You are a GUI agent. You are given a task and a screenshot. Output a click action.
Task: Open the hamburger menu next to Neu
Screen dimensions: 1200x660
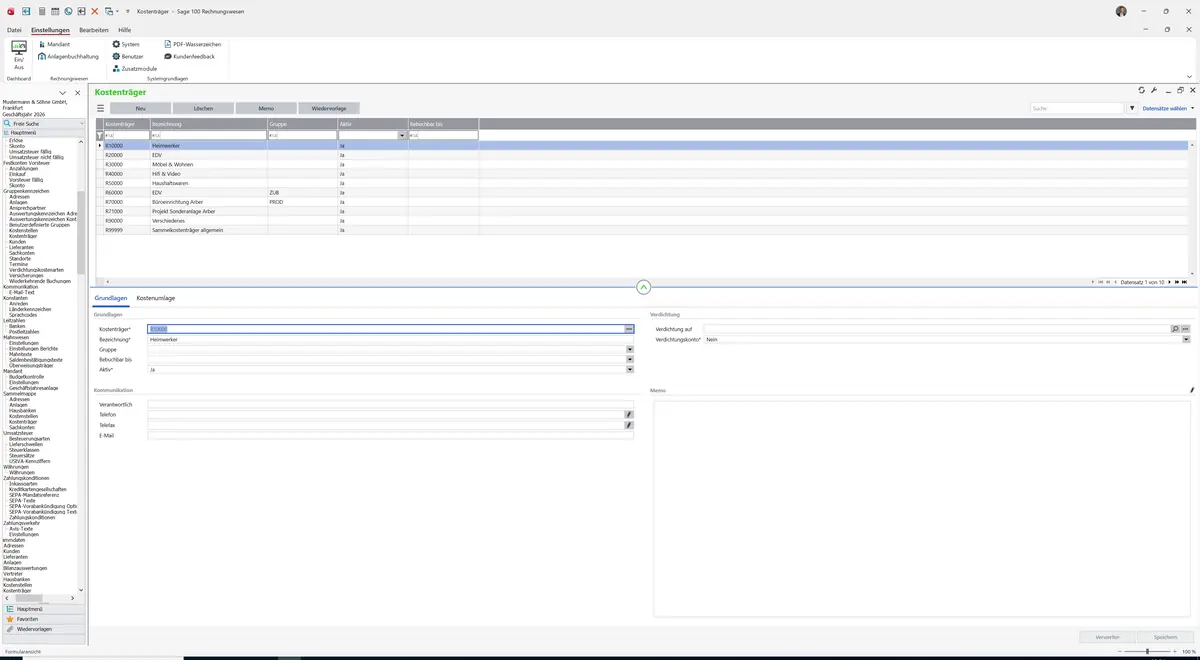click(100, 108)
